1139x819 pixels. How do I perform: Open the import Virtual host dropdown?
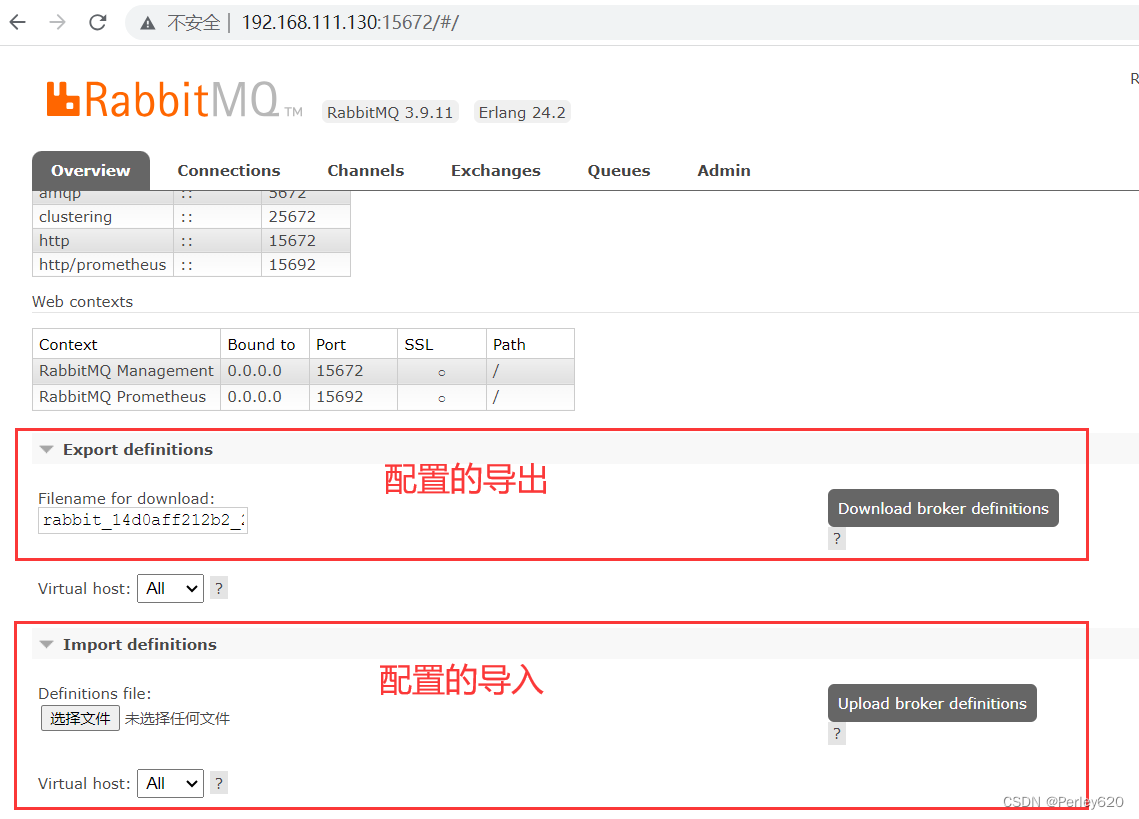coord(171,783)
